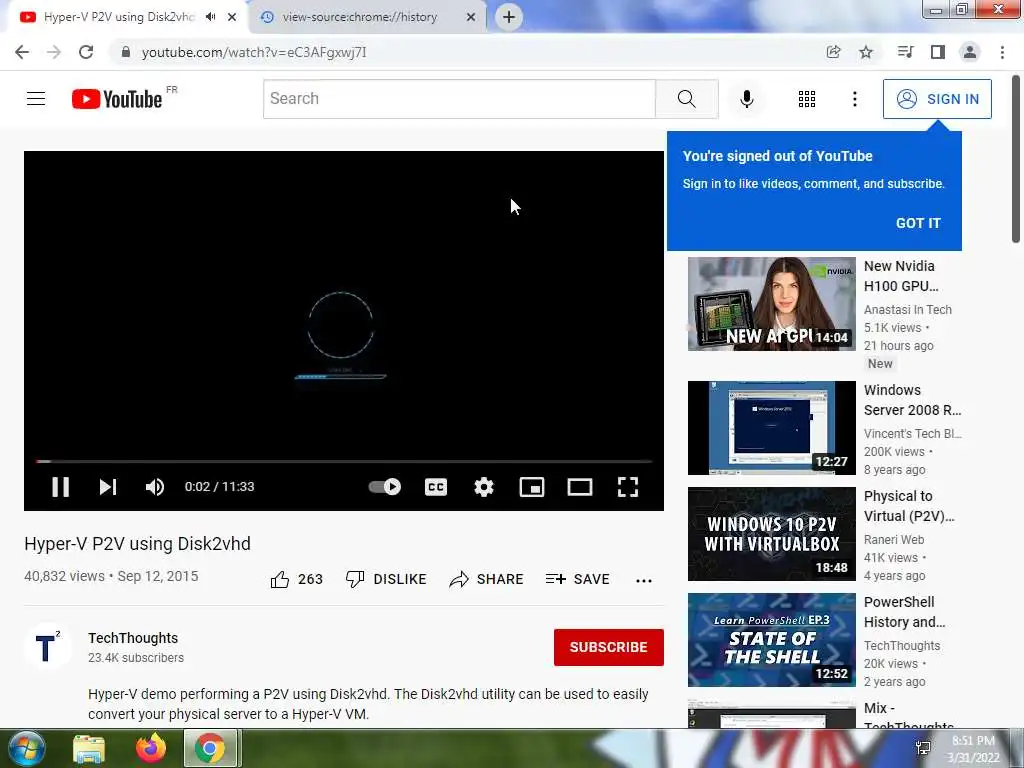Open Windows Explorer from taskbar

(89, 748)
